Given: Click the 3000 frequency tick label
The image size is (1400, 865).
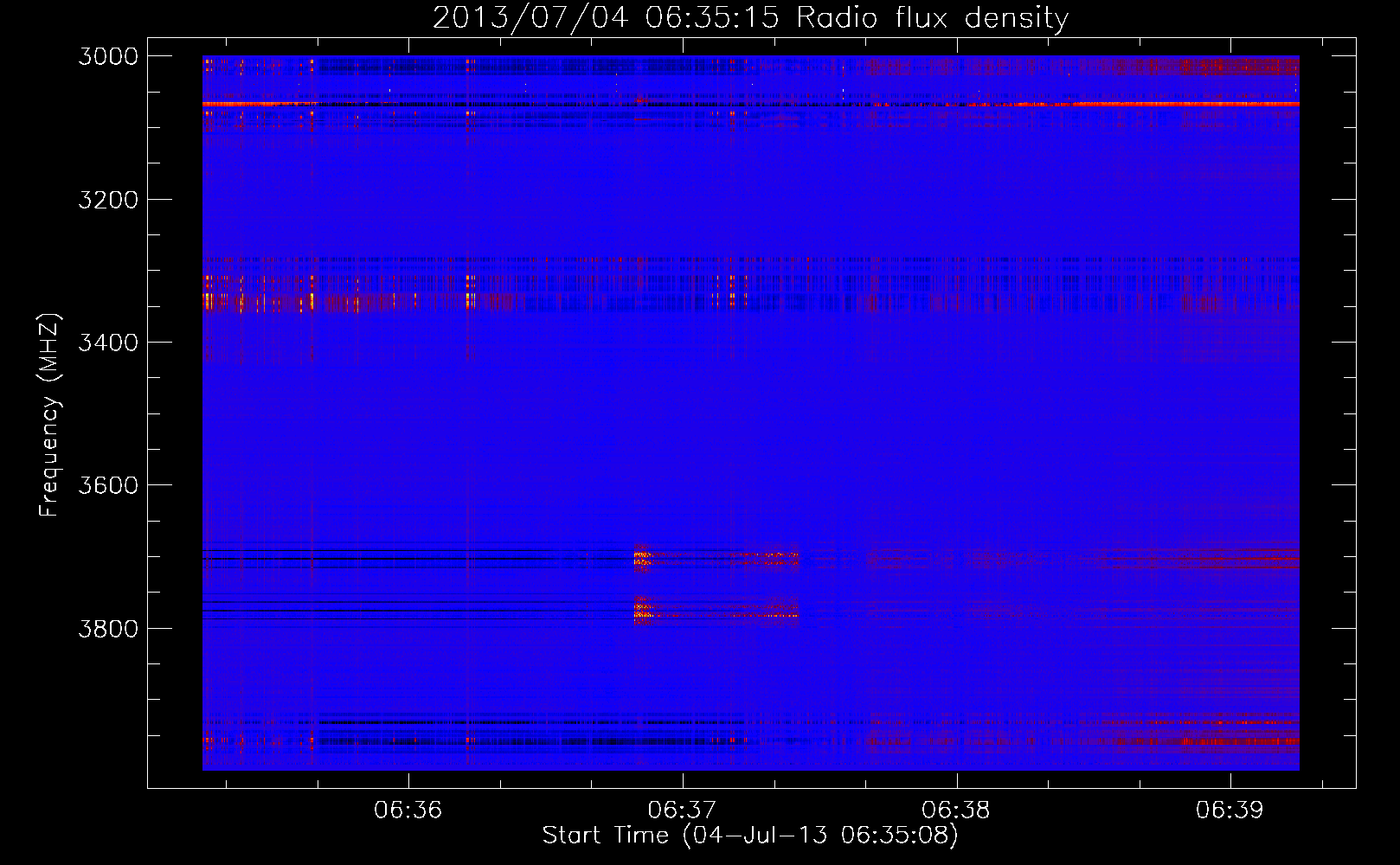Looking at the screenshot, I should coord(108,56).
